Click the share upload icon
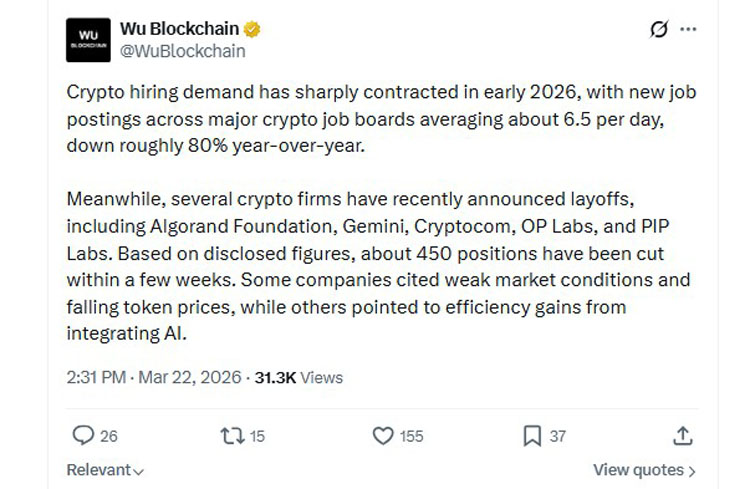 tap(683, 435)
